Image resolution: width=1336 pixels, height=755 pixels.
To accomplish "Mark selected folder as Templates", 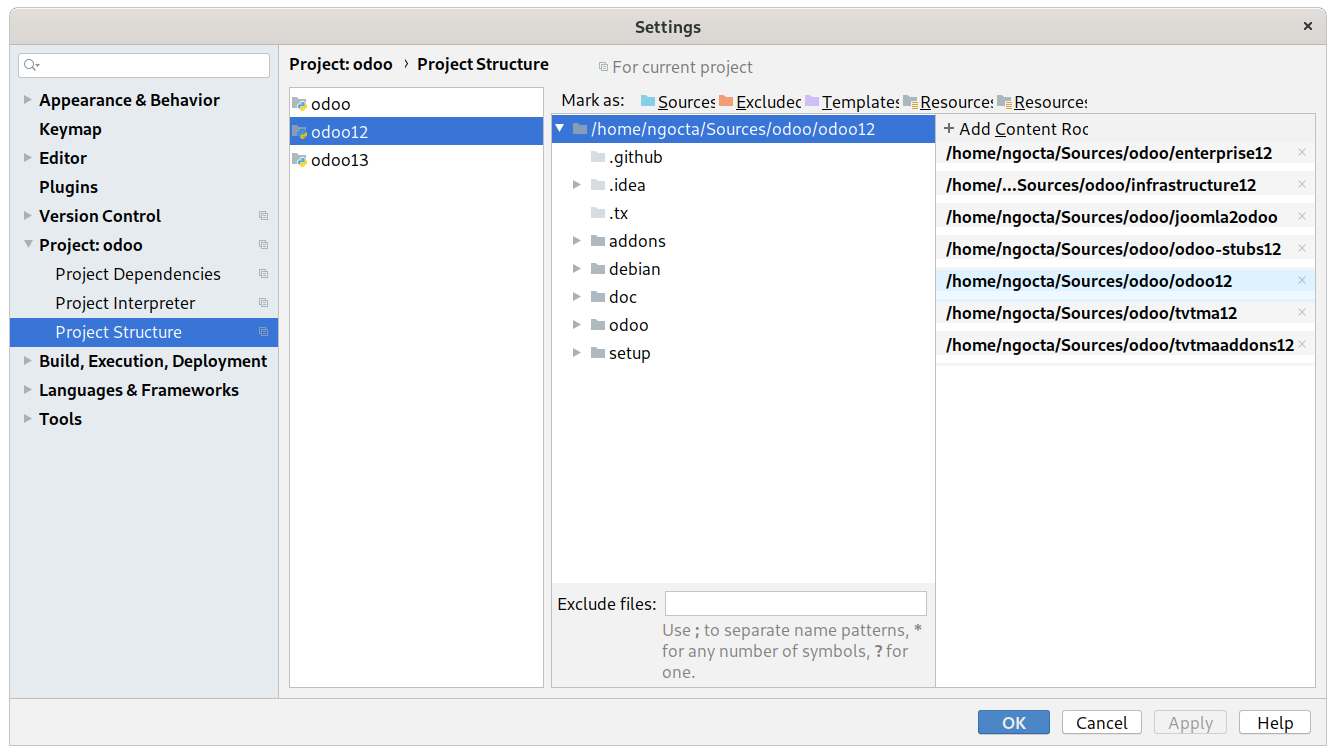I will pyautogui.click(x=852, y=102).
